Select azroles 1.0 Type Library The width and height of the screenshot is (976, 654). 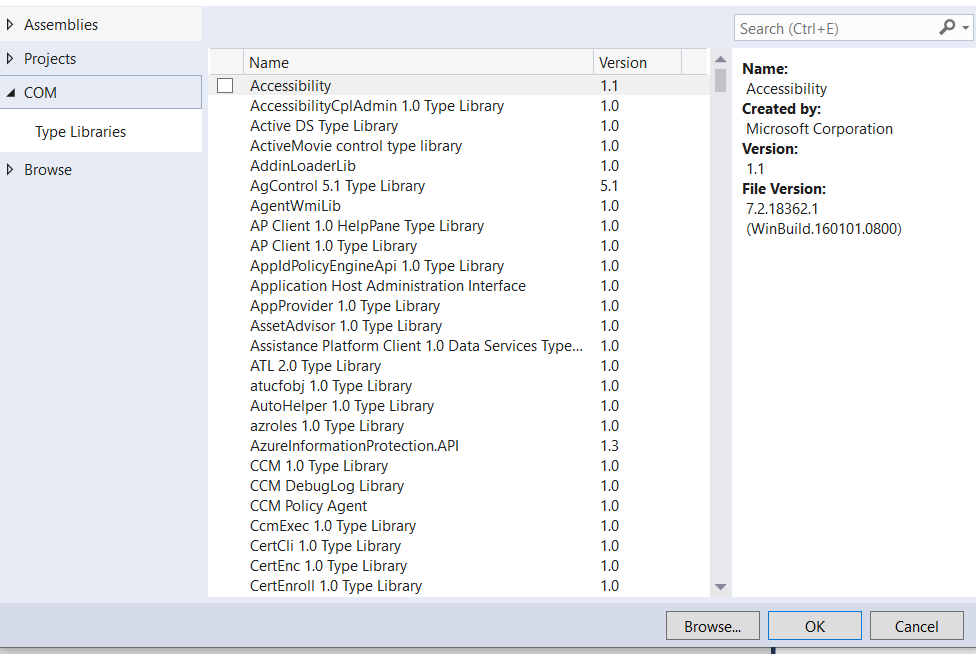click(459, 426)
